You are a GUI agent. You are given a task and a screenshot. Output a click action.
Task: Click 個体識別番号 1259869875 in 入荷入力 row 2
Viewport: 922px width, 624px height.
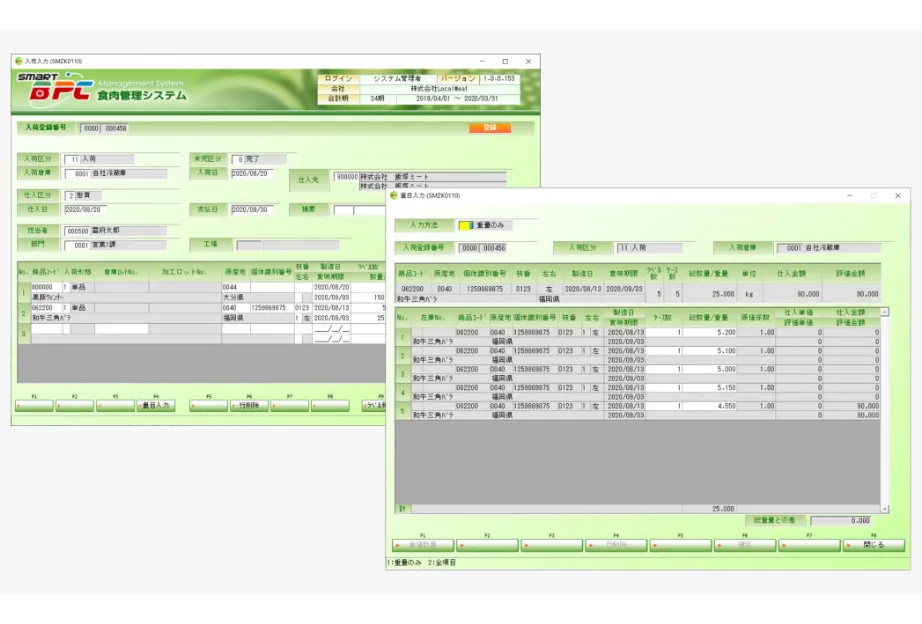point(272,308)
